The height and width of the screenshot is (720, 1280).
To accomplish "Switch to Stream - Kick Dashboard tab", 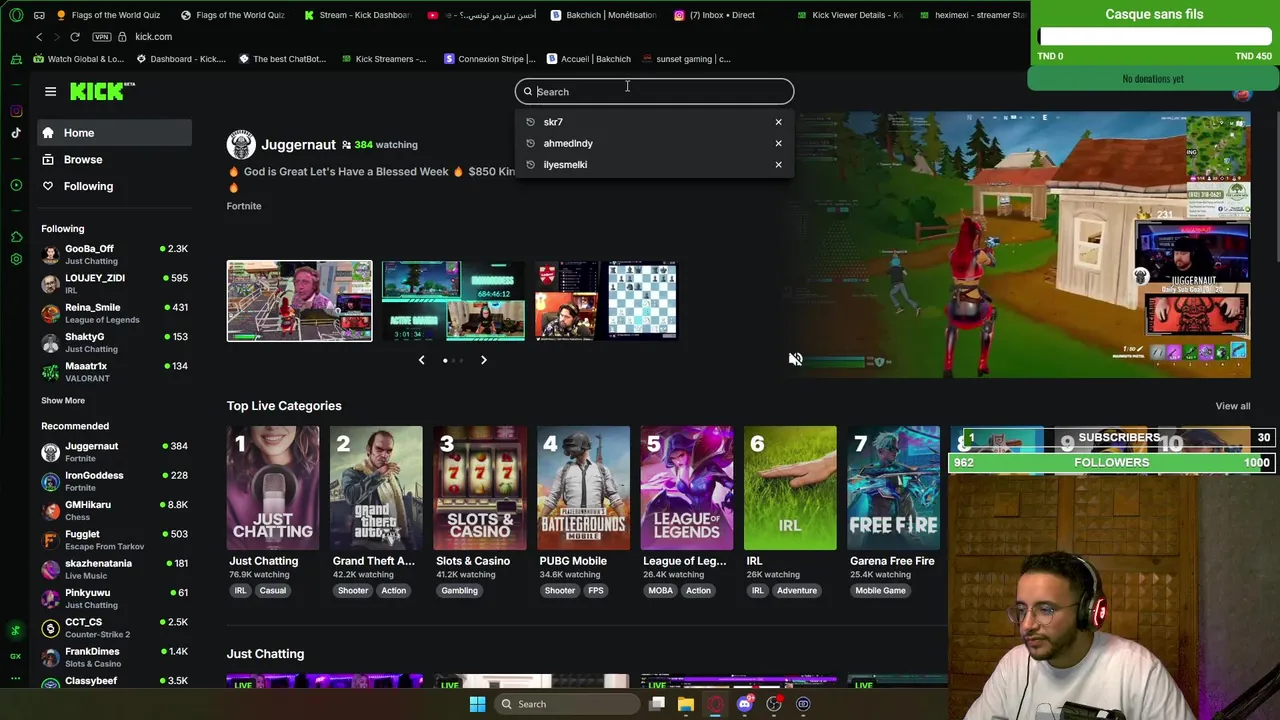I will click(x=358, y=15).
